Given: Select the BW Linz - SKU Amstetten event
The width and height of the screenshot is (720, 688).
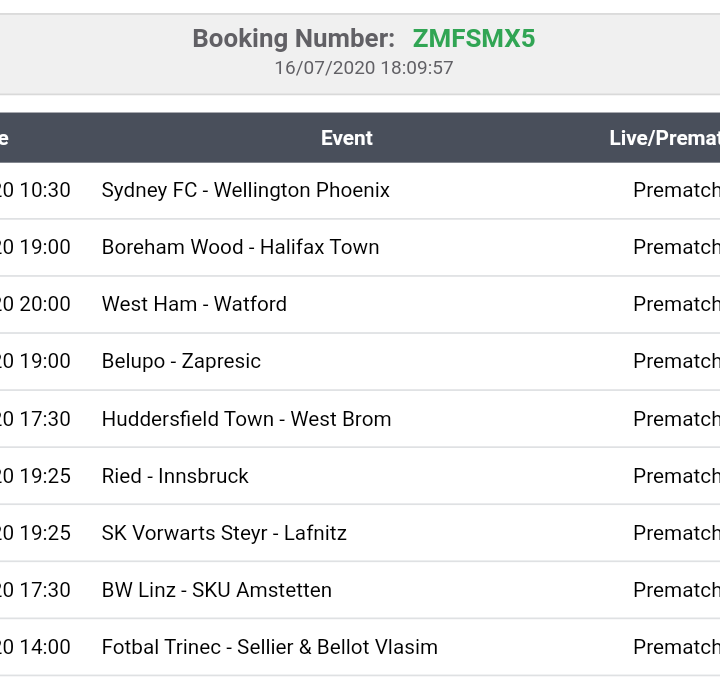Looking at the screenshot, I should (216, 590).
